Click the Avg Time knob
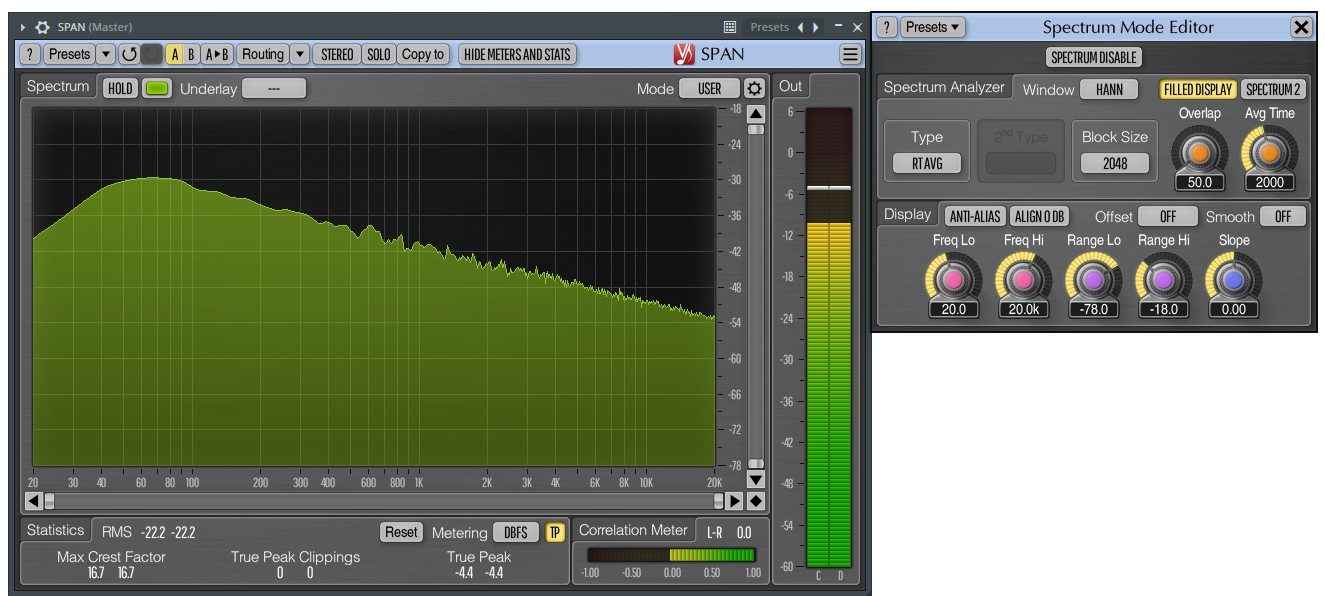 click(x=1269, y=153)
